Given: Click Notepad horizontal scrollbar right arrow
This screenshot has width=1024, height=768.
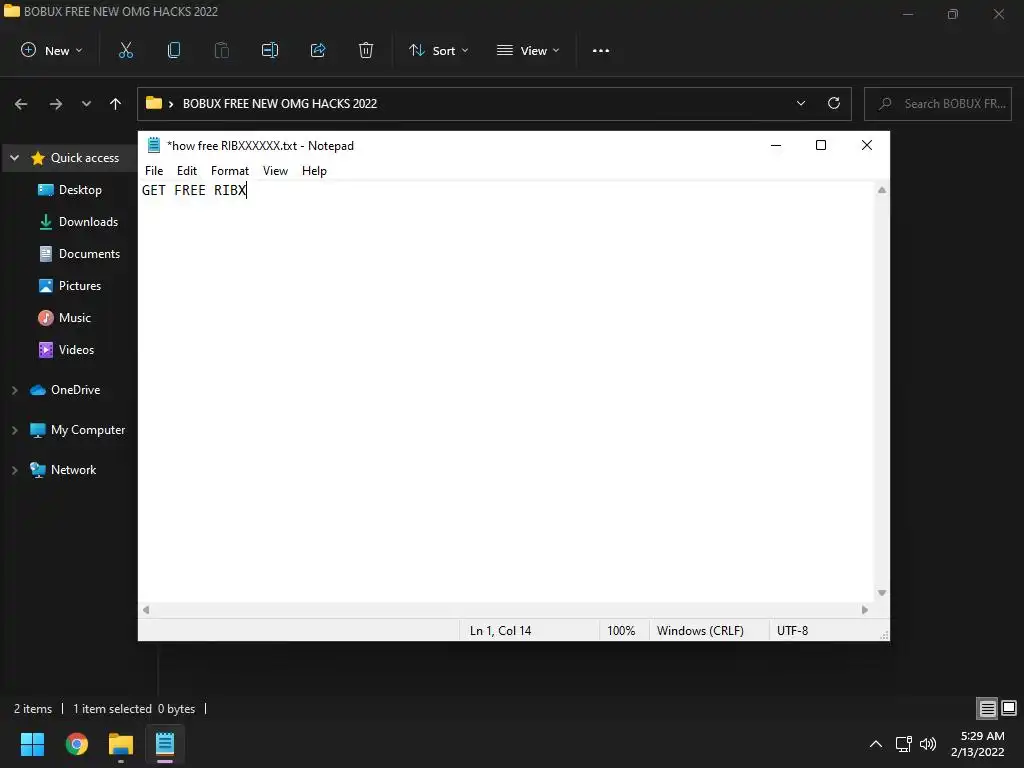Looking at the screenshot, I should (865, 610).
